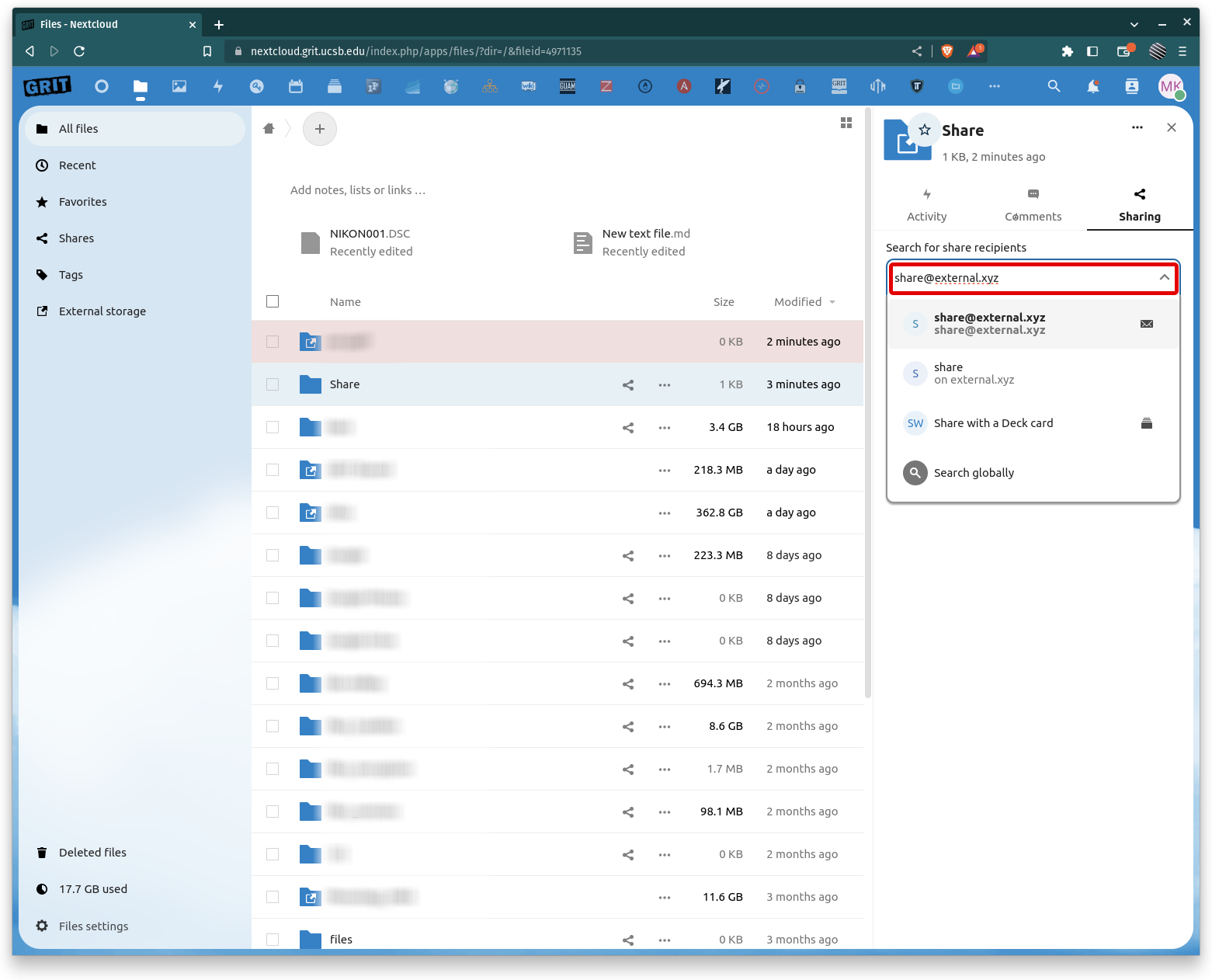The image size is (1212, 980).
Task: Check the checkbox for the 218.3 MB folder
Action: click(x=273, y=470)
